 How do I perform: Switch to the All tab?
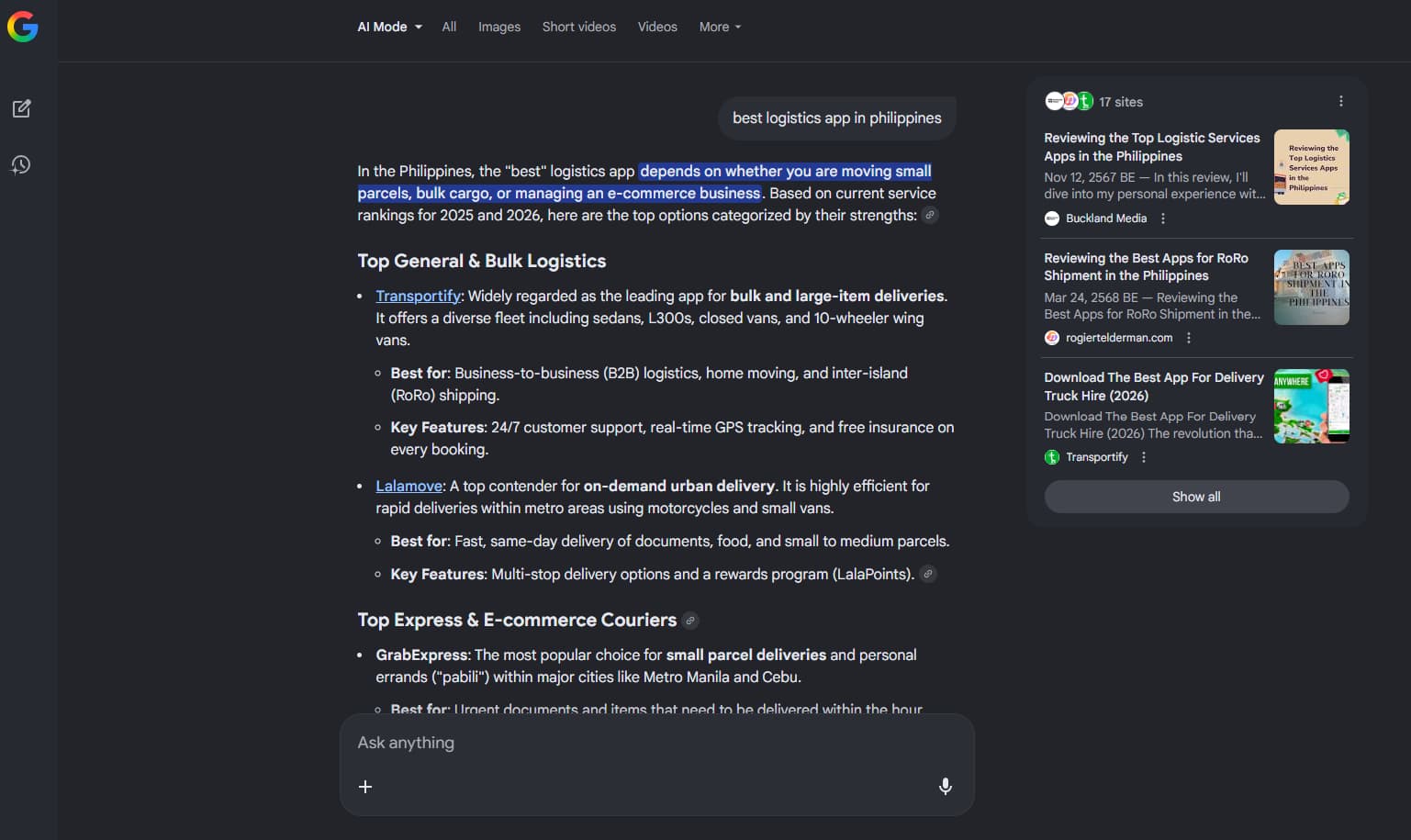[x=449, y=27]
